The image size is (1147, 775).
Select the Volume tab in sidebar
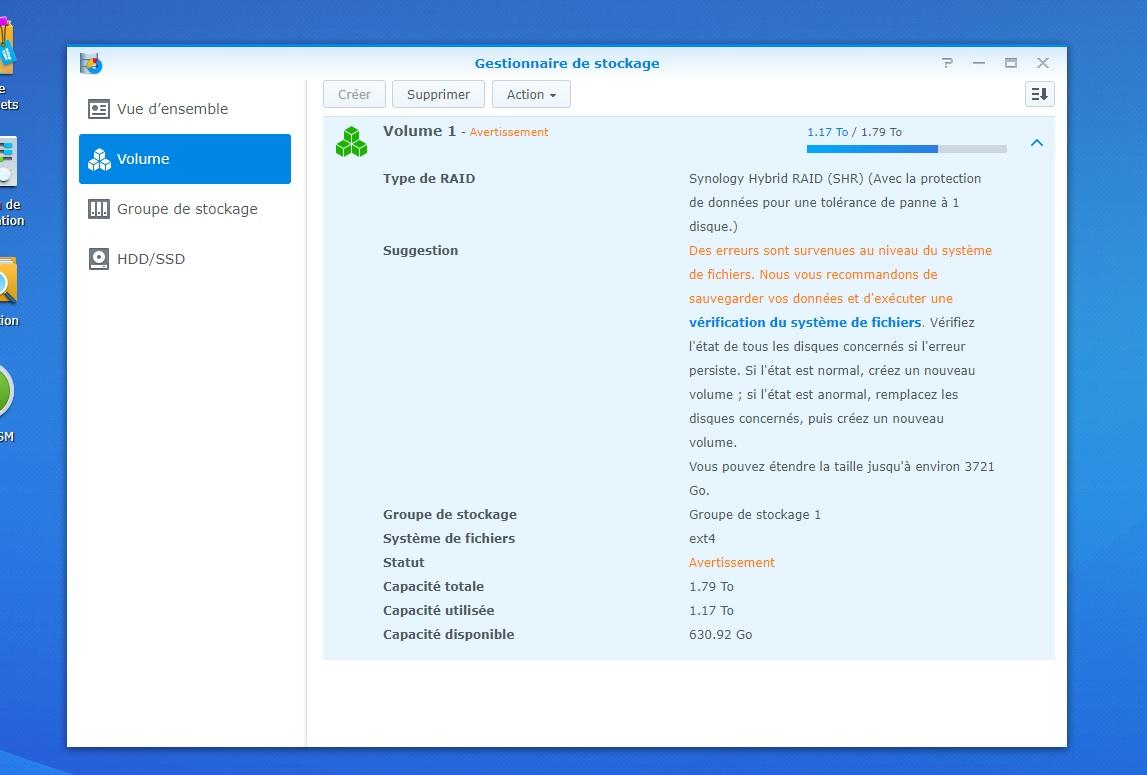coord(185,159)
